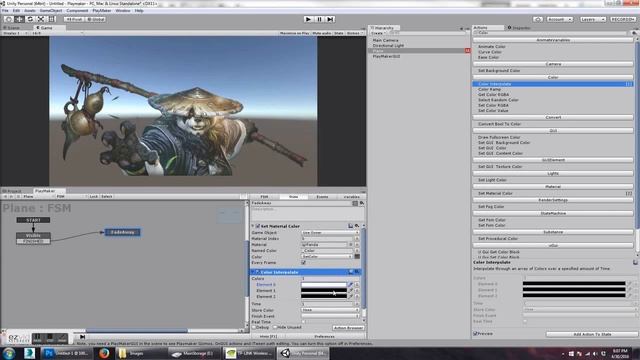Click the Hints [F1] button
The width and height of the screenshot is (640, 360).
coord(268,336)
